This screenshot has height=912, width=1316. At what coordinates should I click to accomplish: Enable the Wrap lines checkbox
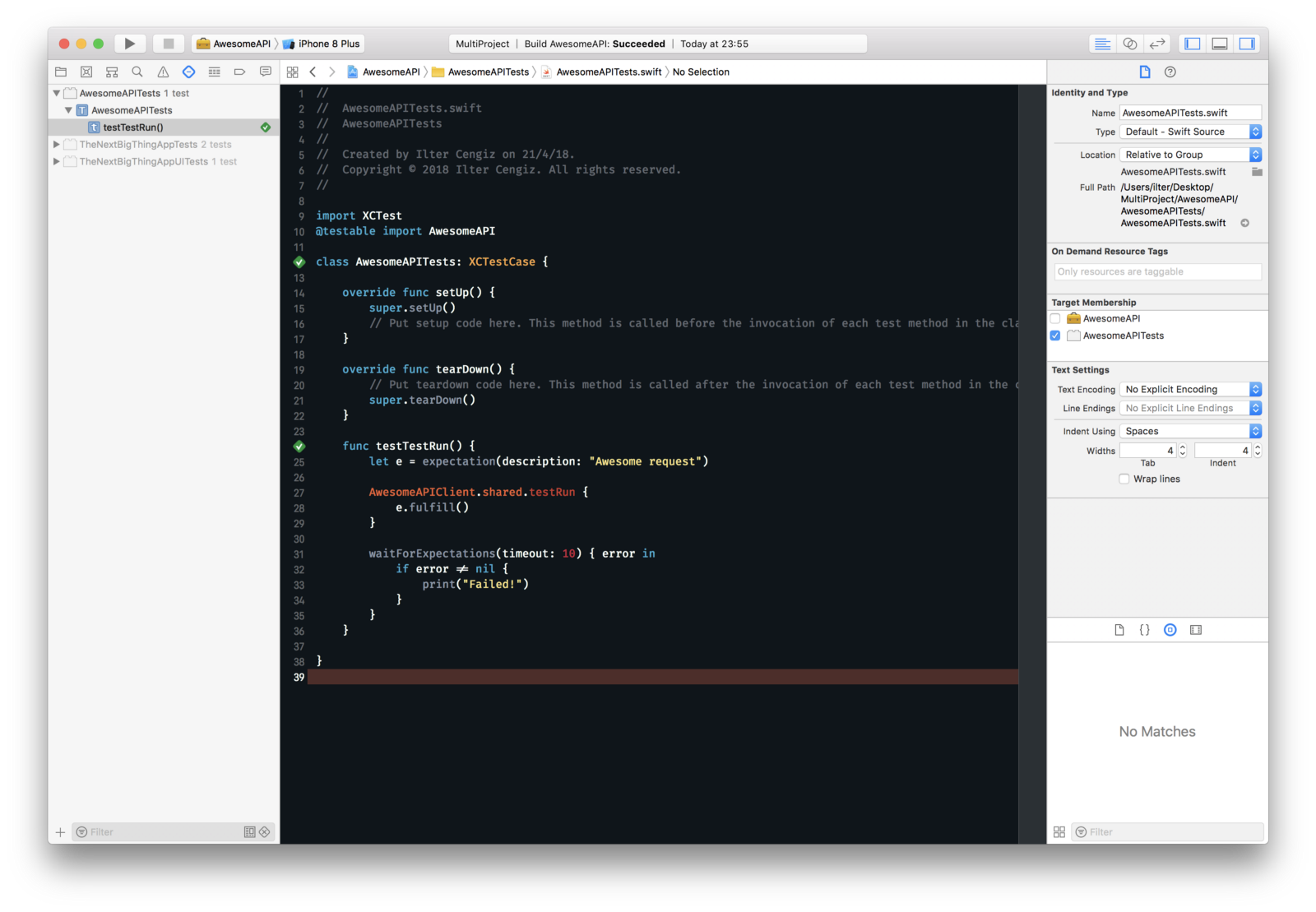click(x=1124, y=479)
